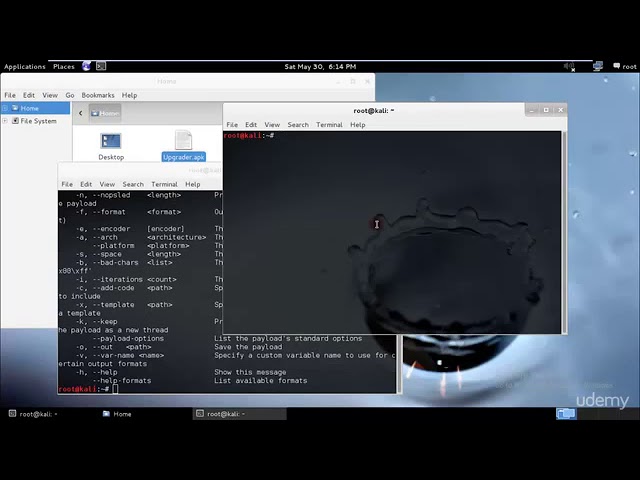Open Bookmarks menu in file manager
Screen dimensions: 640x480
pos(98,95)
